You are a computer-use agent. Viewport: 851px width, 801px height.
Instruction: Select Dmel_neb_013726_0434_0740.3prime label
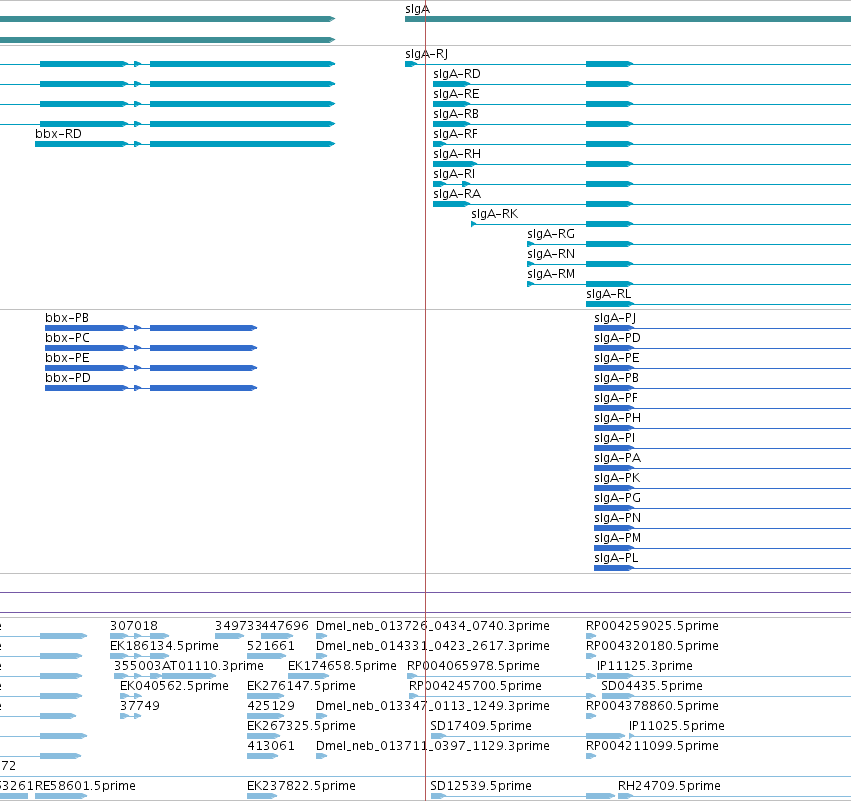(x=433, y=626)
